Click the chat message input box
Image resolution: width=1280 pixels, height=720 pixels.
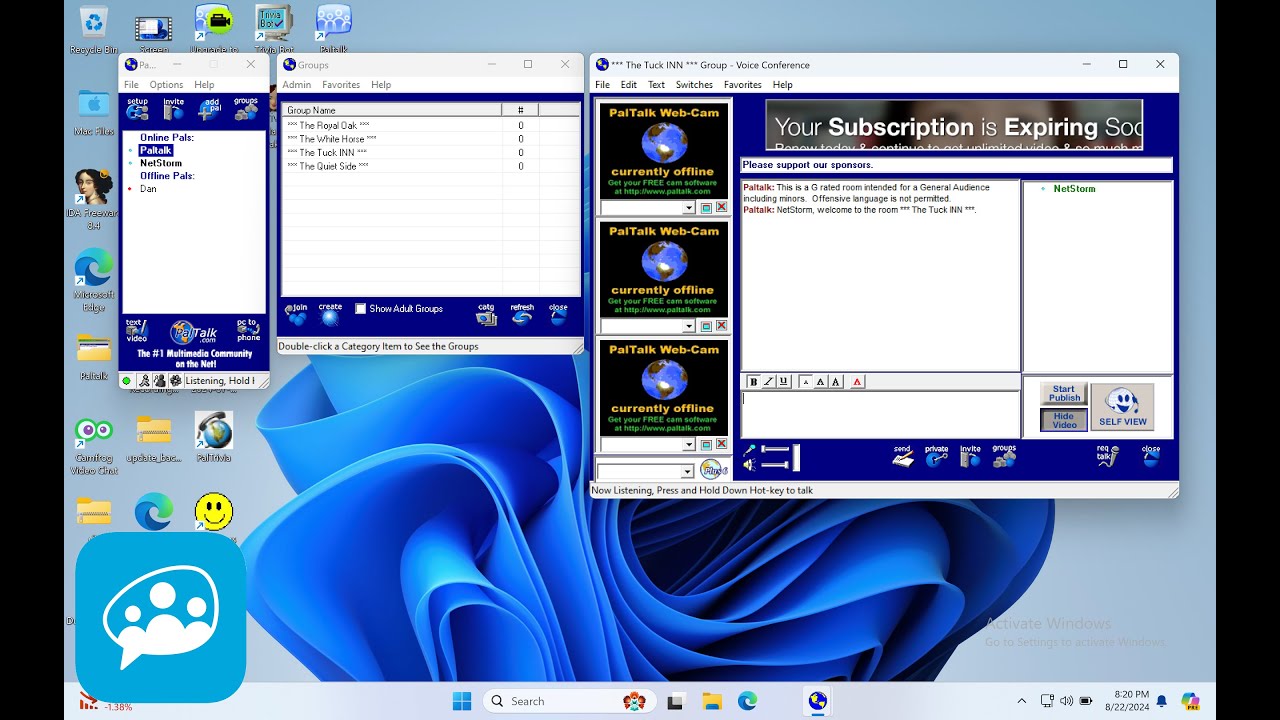[x=880, y=413]
